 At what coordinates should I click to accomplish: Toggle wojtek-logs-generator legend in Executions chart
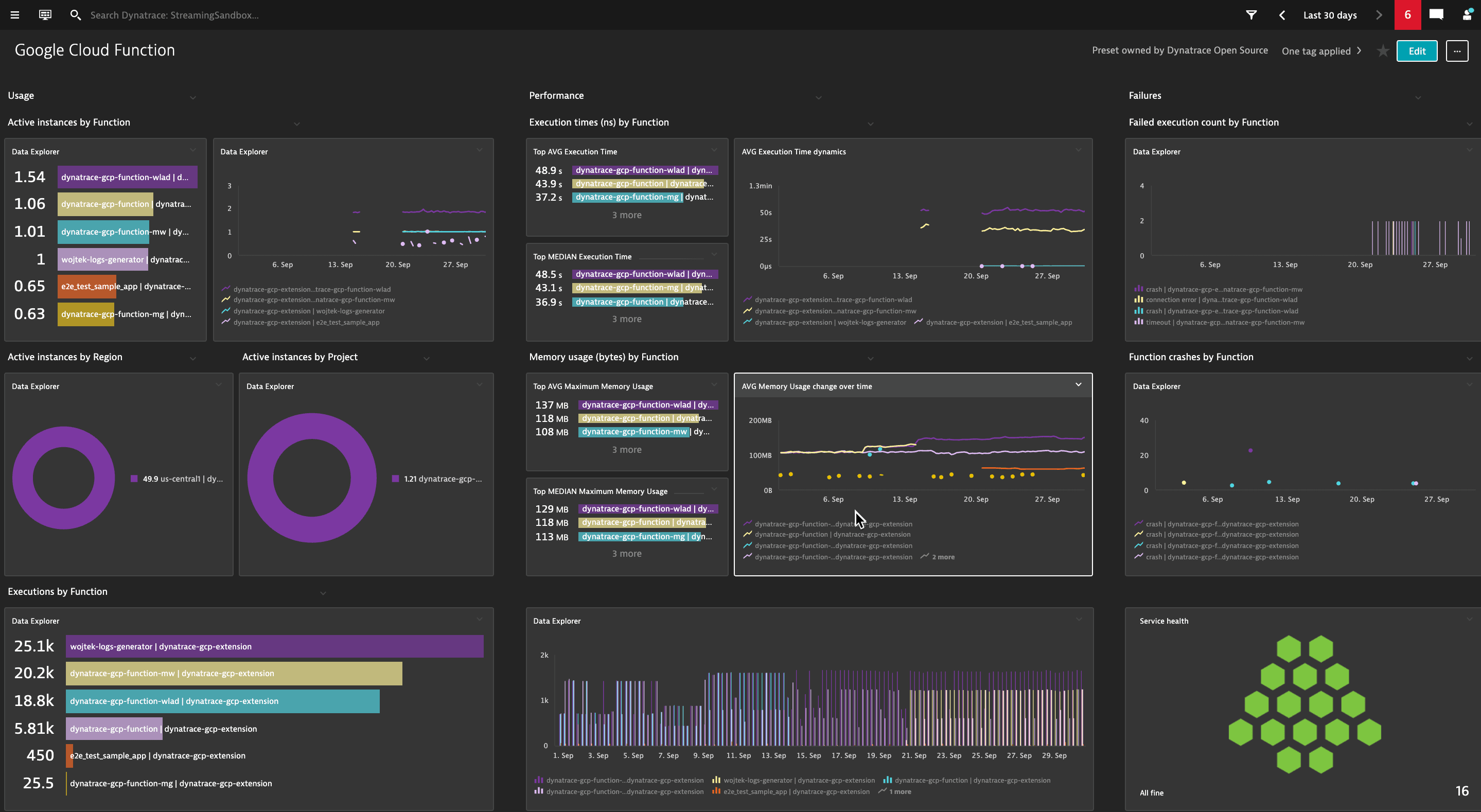[x=799, y=781]
